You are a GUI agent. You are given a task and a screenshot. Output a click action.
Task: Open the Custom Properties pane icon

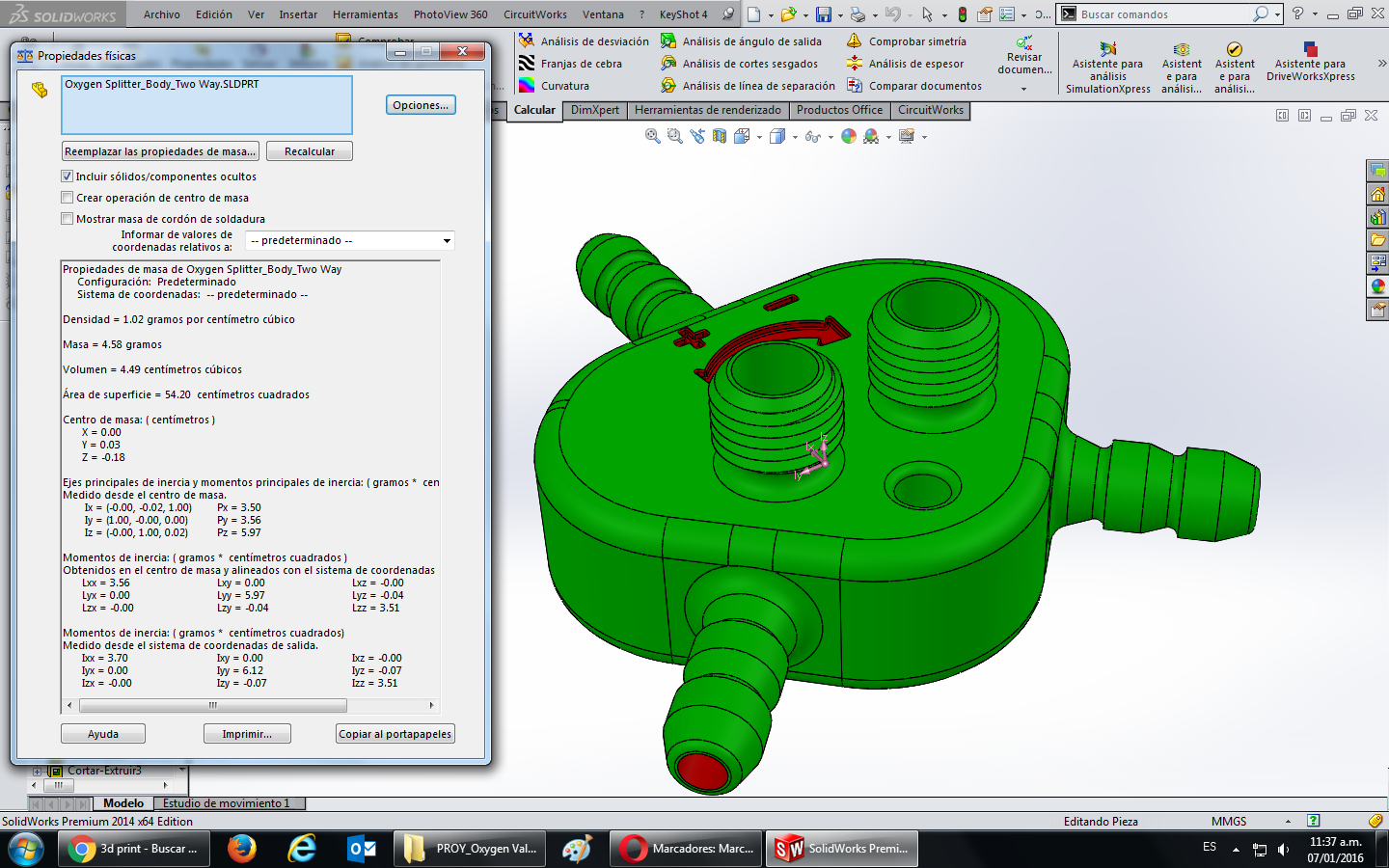coord(1377,310)
